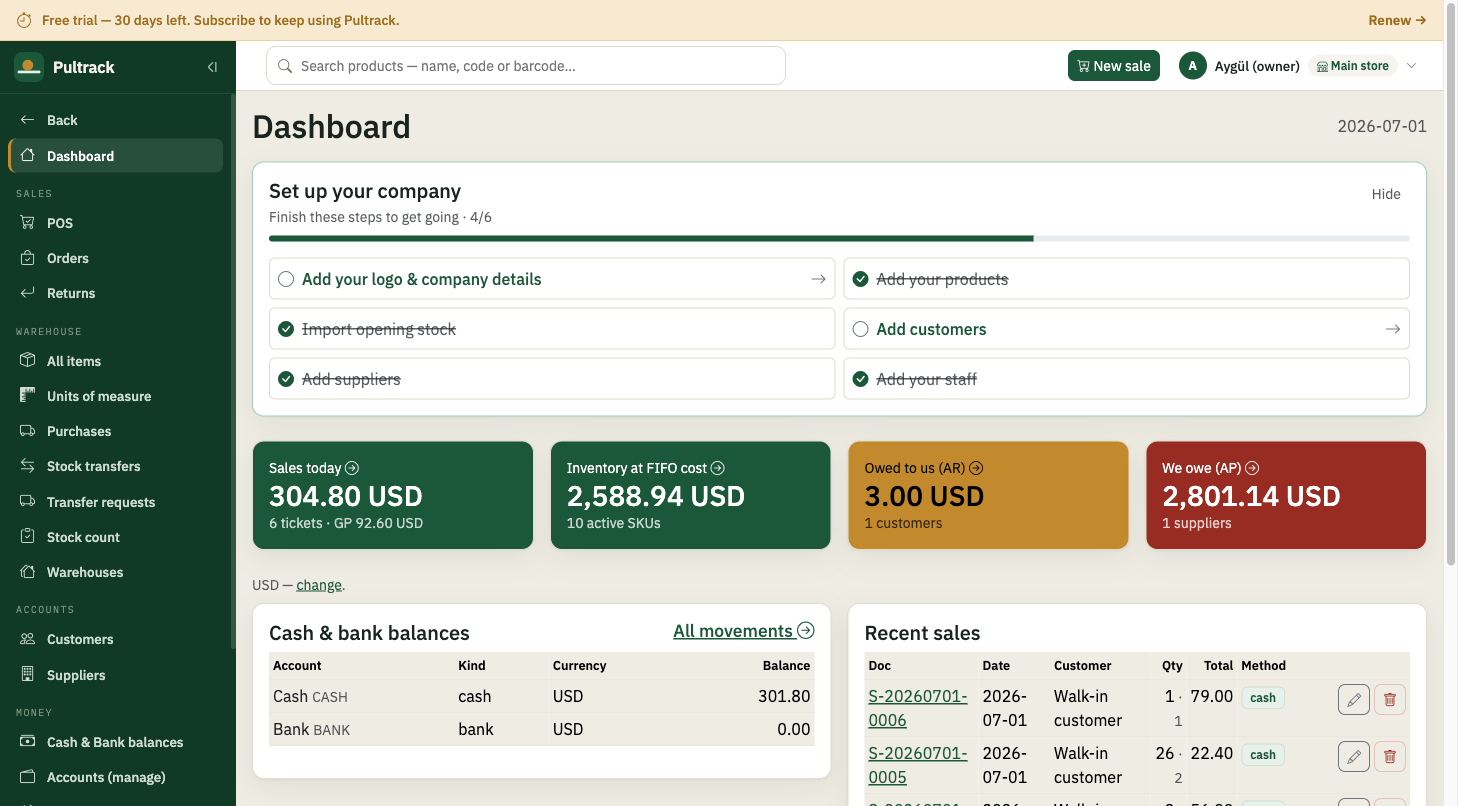Image resolution: width=1458 pixels, height=806 pixels.
Task: Delete sale S-20260701-0005 with trash icon
Action: [x=1390, y=757]
